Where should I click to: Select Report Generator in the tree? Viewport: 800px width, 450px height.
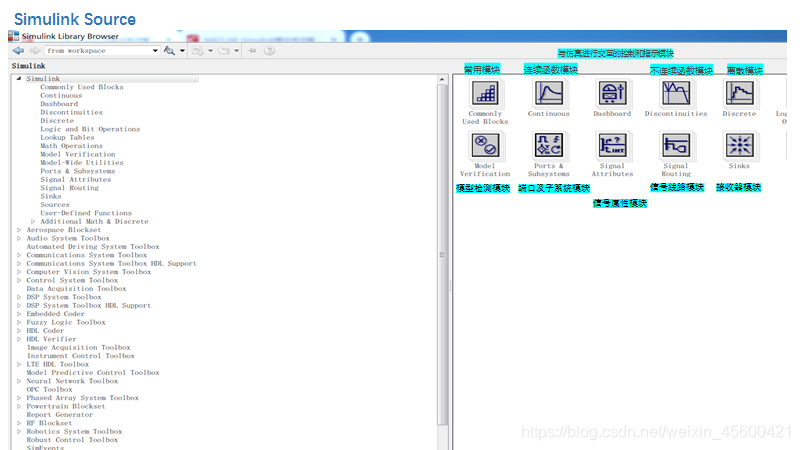click(x=60, y=415)
